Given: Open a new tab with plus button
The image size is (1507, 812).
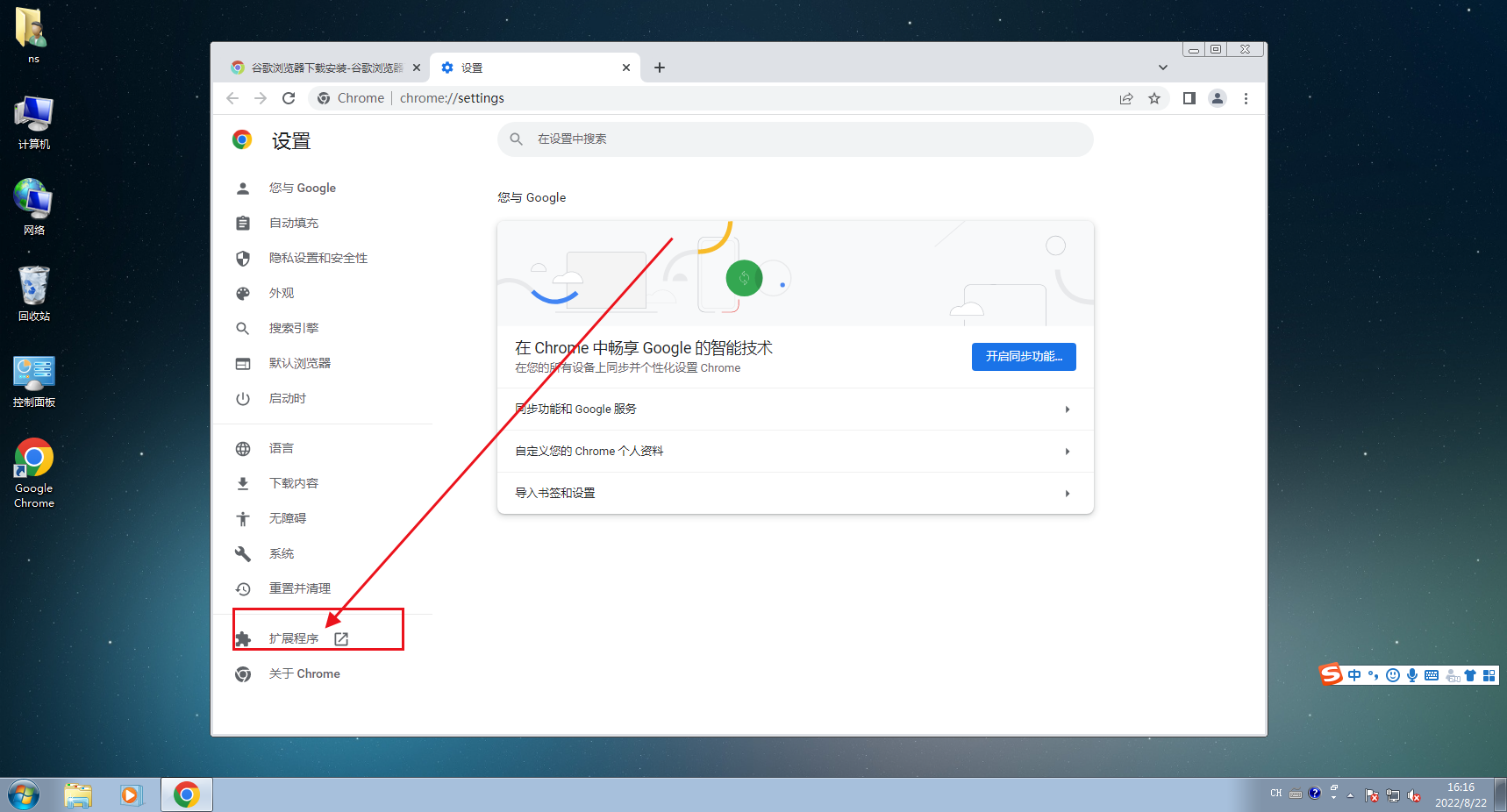Looking at the screenshot, I should click(660, 68).
